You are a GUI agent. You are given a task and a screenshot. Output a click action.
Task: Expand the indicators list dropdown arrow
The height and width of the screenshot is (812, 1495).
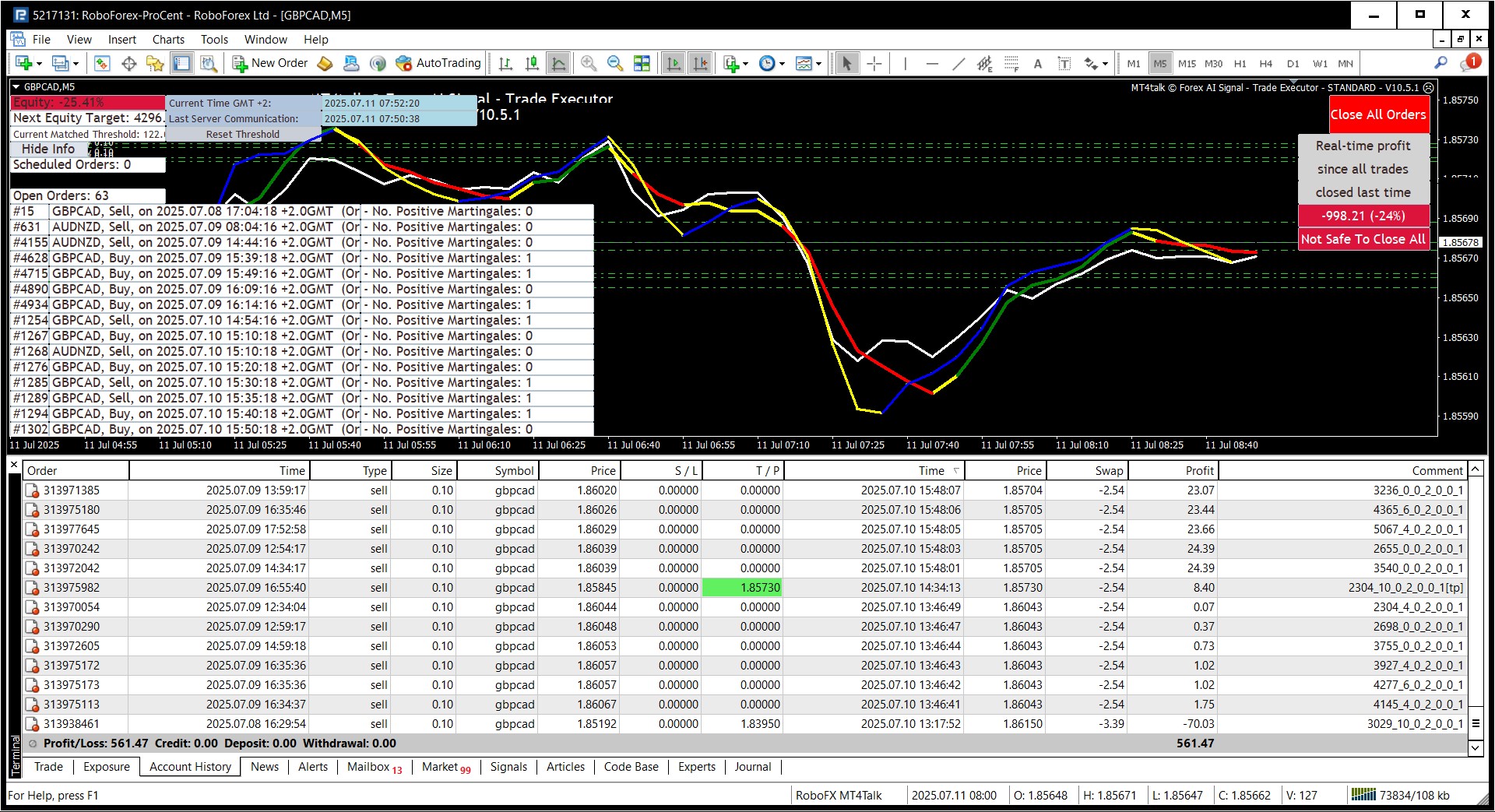(x=746, y=65)
